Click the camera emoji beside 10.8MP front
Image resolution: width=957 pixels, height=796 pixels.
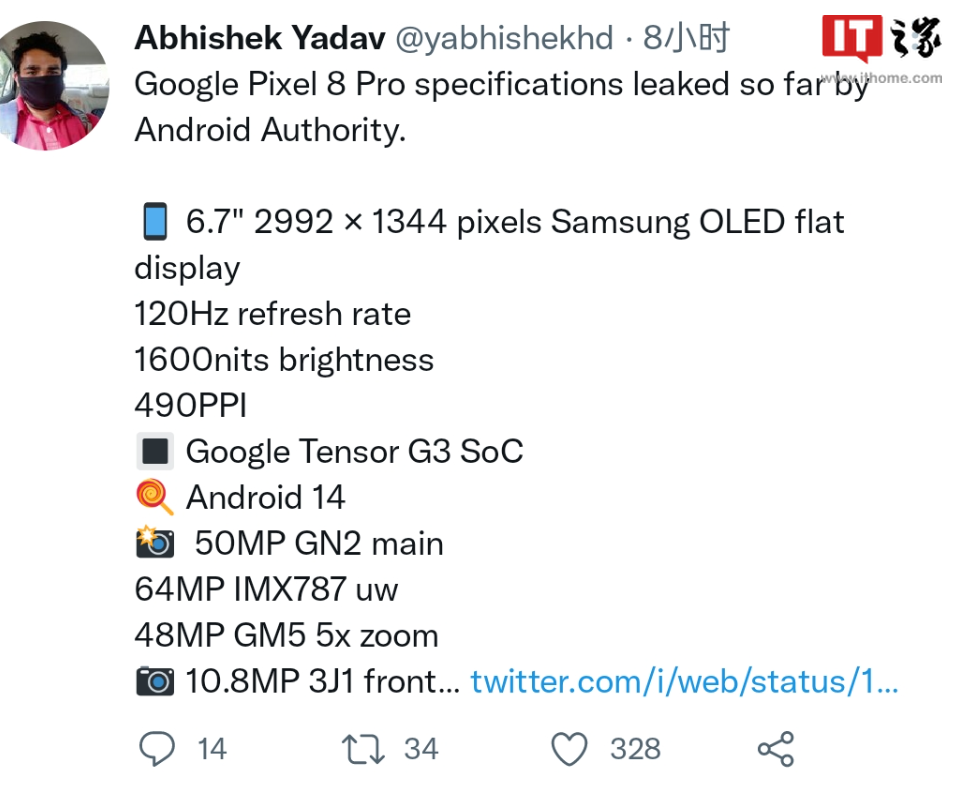[155, 682]
